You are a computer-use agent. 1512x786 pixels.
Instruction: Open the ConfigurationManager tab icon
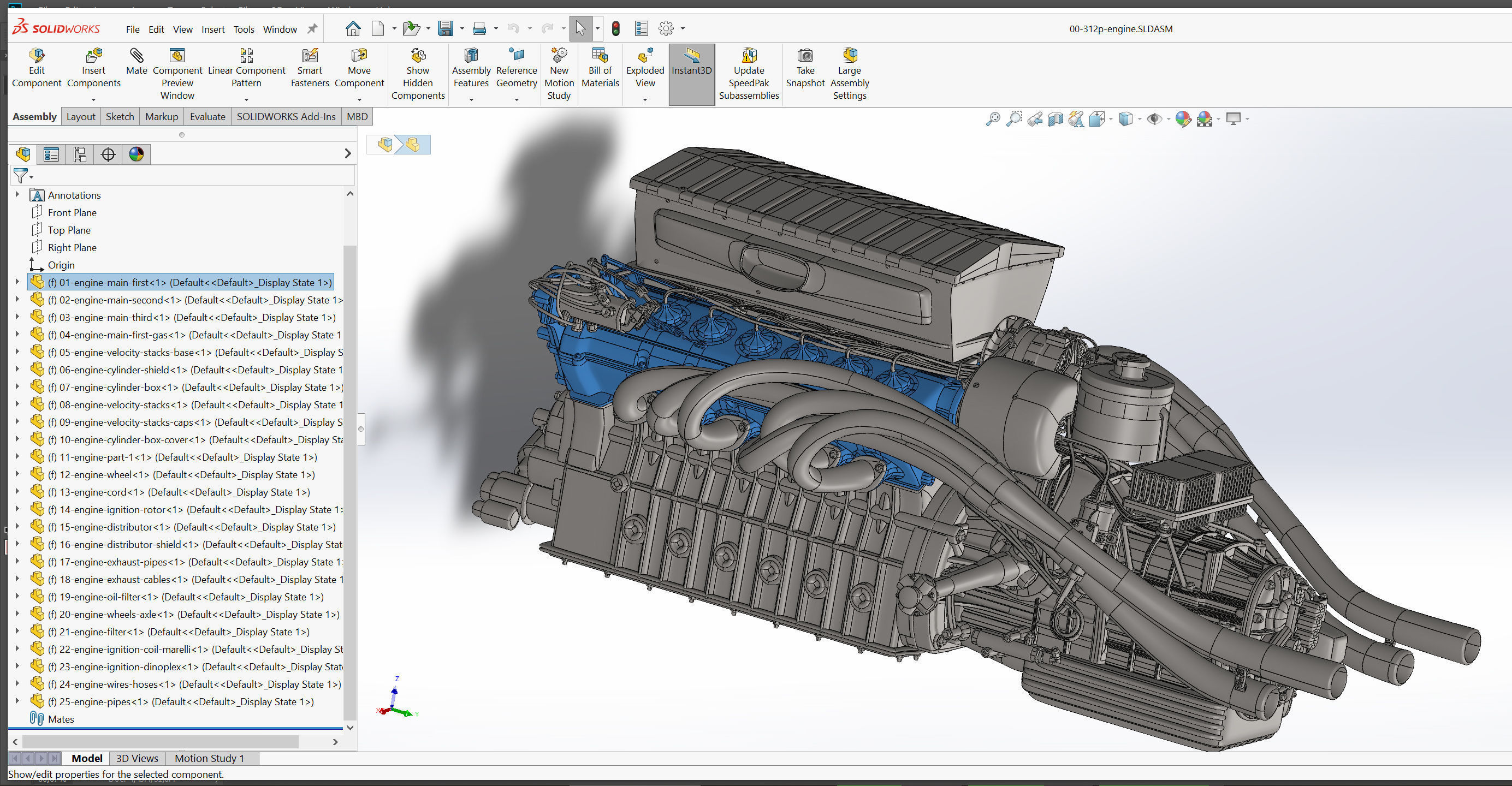coord(80,154)
